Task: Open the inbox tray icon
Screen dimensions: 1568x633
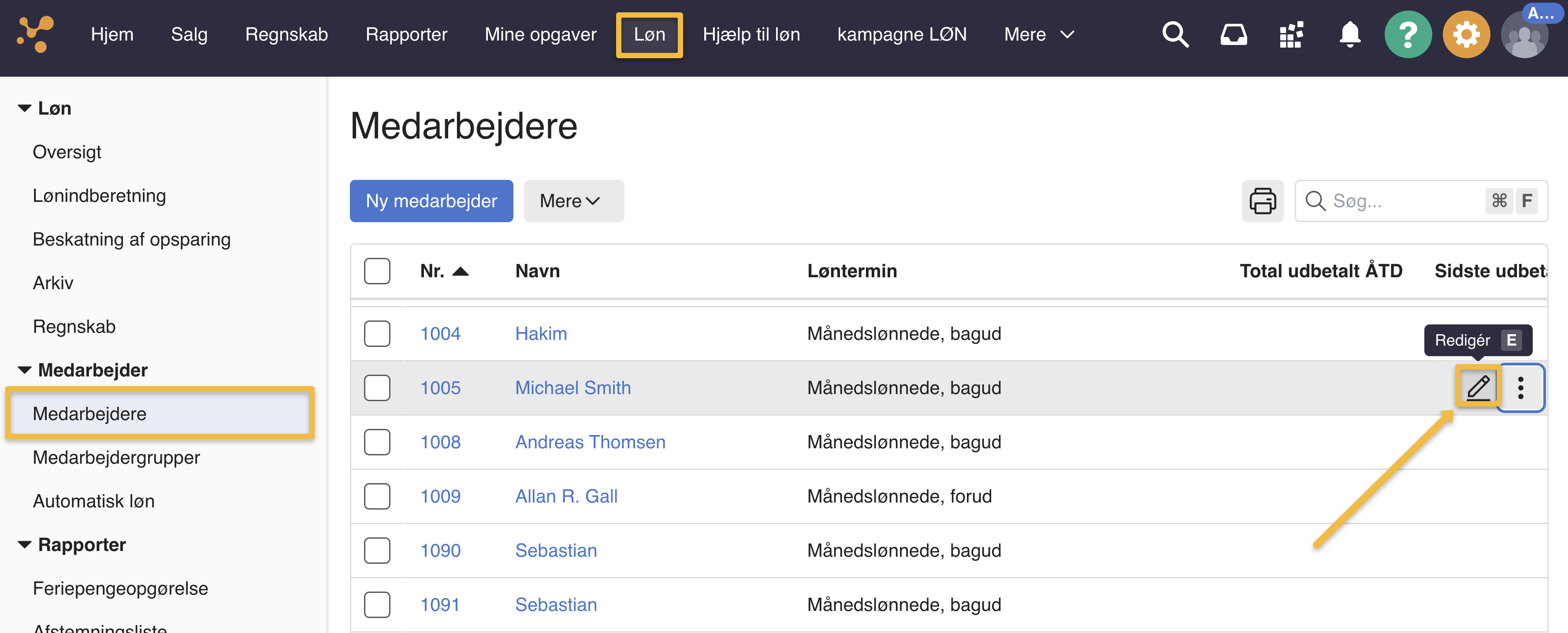Action: click(1233, 35)
